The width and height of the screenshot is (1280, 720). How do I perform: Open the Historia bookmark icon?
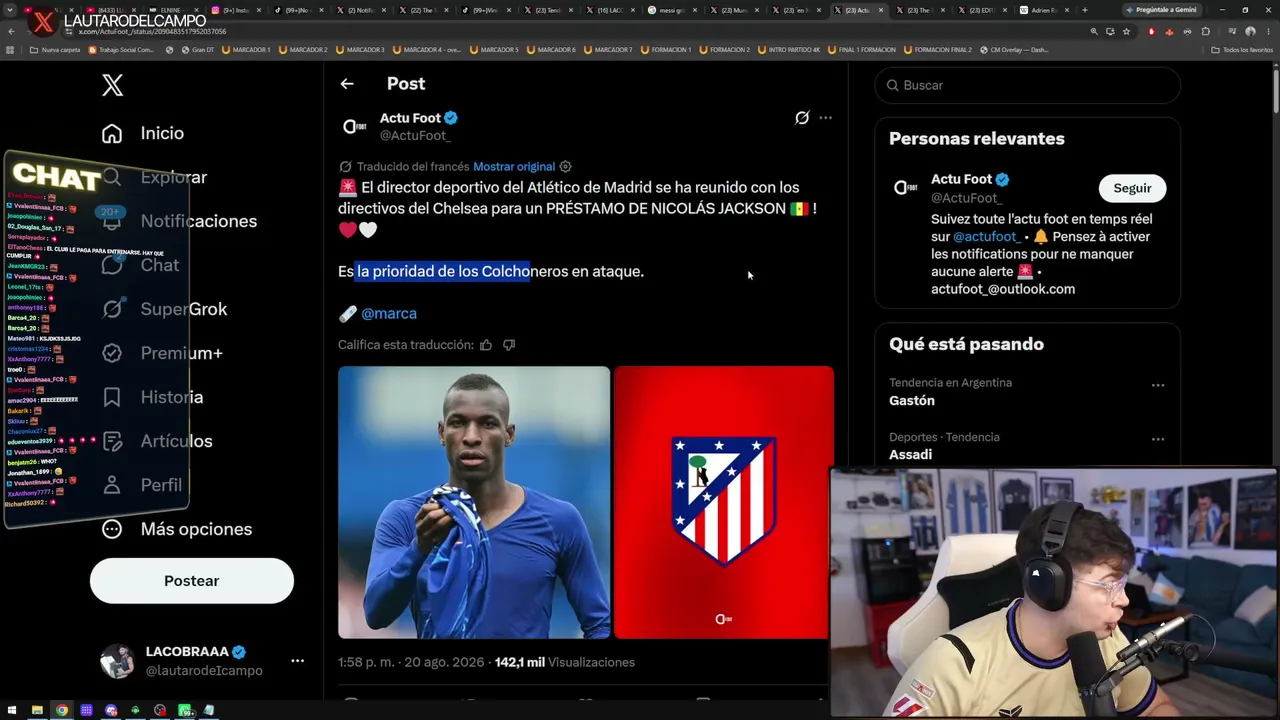coord(112,397)
